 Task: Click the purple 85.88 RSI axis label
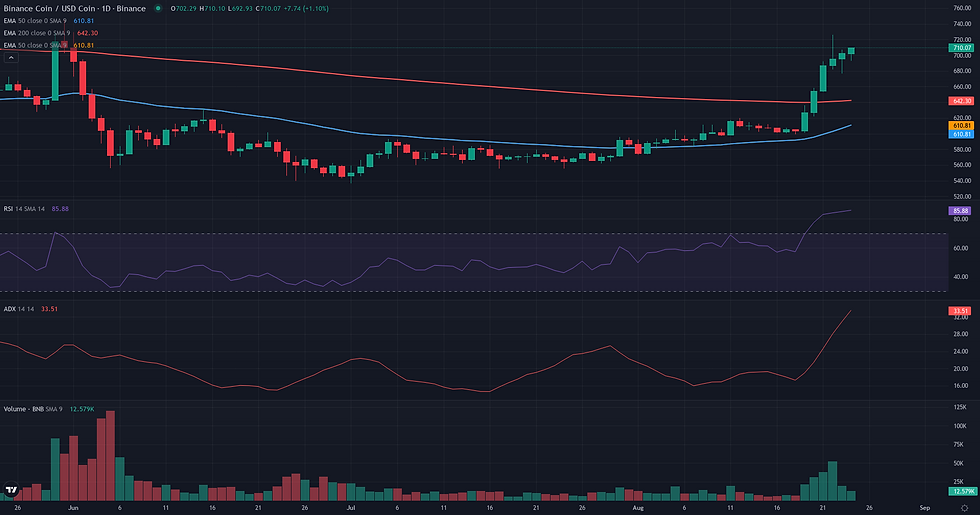click(x=961, y=211)
